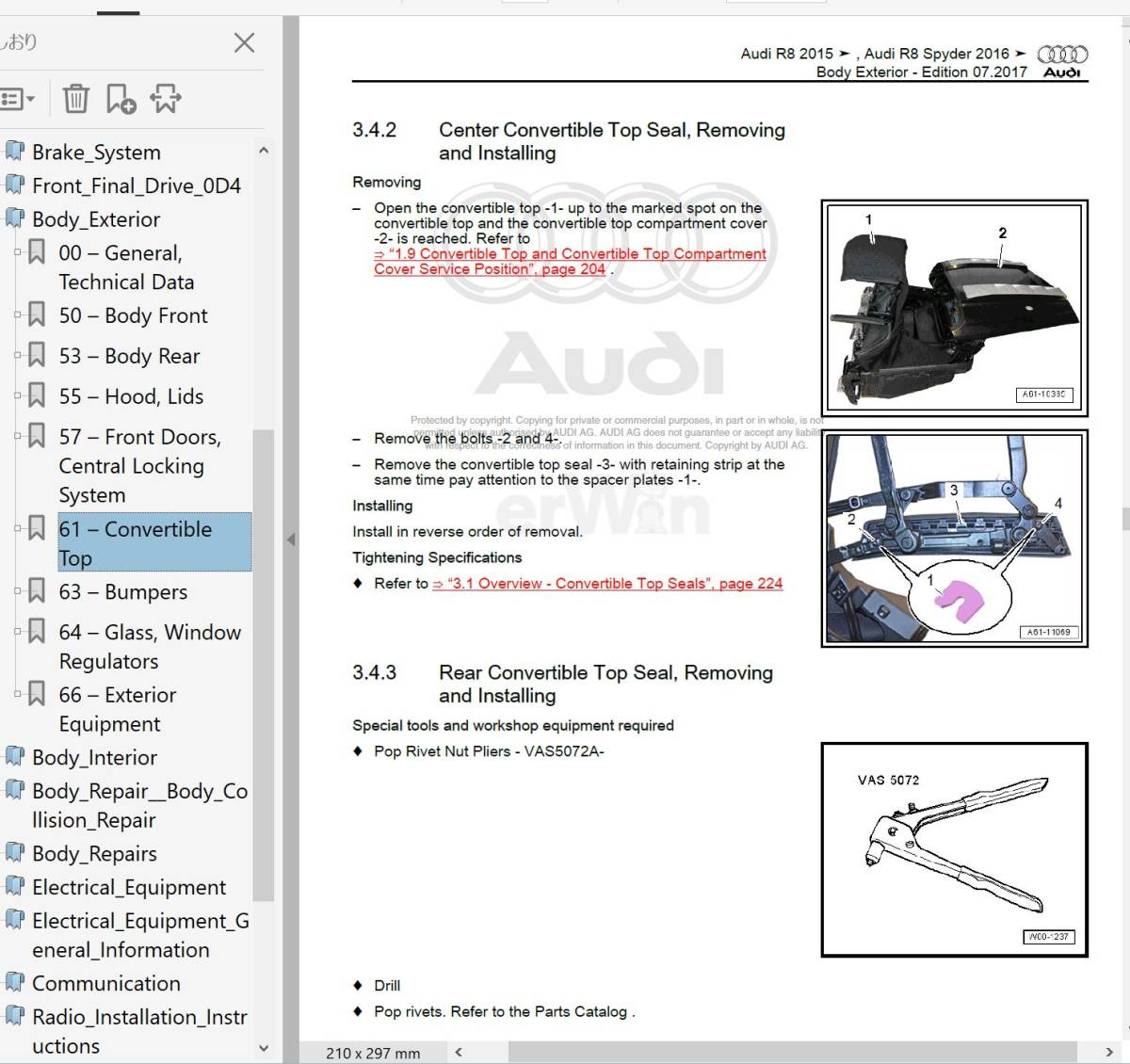The image size is (1130, 1064).
Task: Open Body_Interior bookmark
Action: 94,757
